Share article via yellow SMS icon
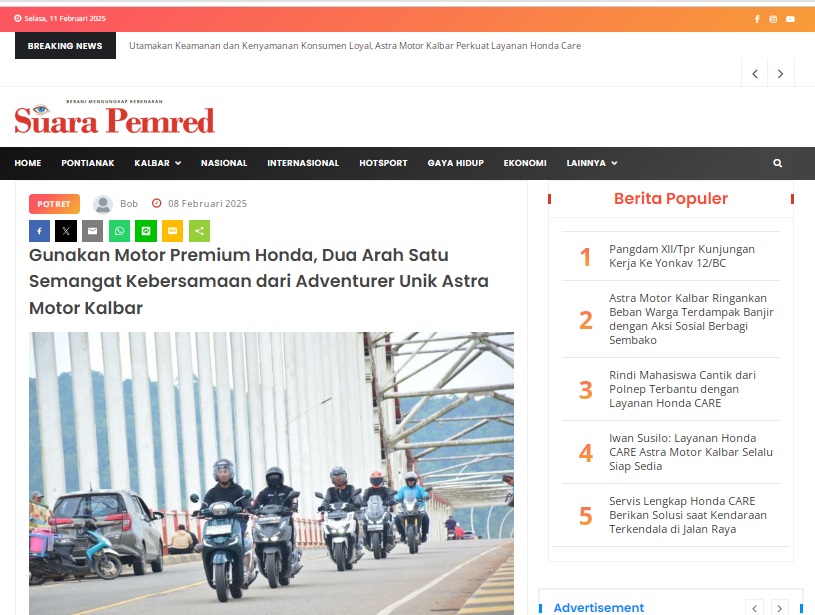The width and height of the screenshot is (815, 615). pos(173,231)
